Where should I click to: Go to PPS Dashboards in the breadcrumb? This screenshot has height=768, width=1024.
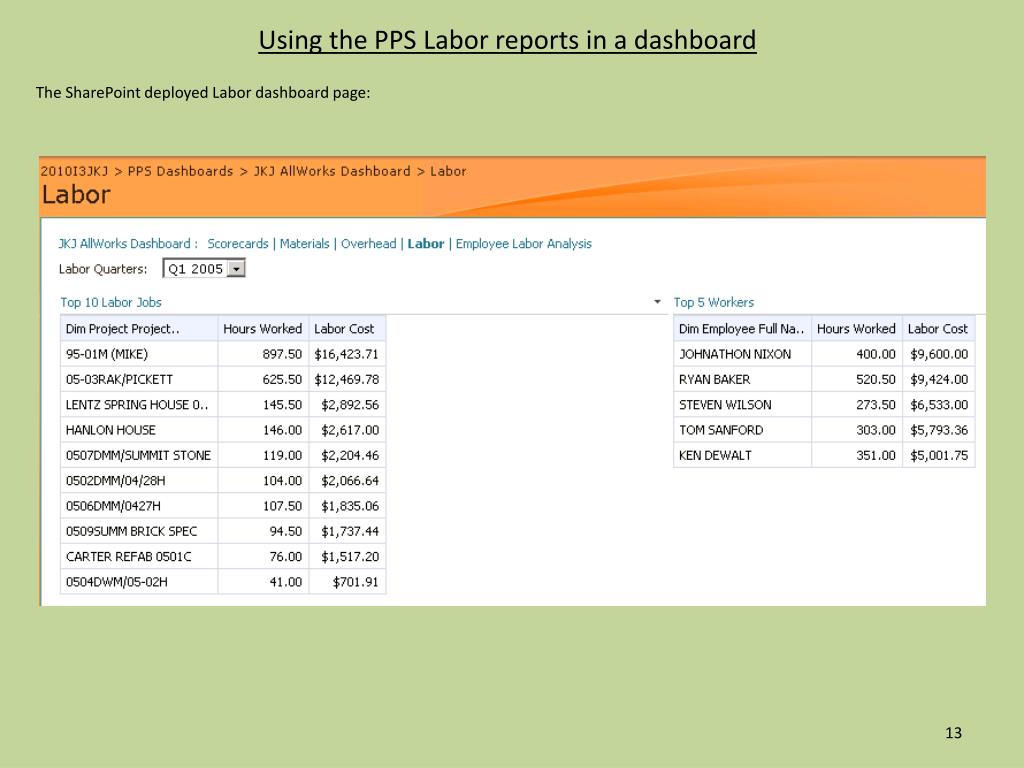[180, 171]
